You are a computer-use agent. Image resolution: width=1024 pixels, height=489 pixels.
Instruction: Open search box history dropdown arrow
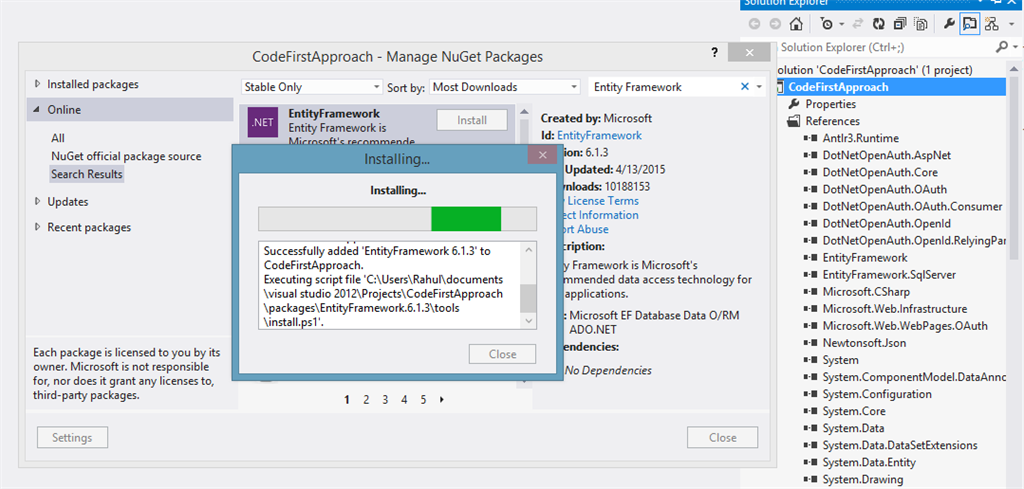click(759, 87)
